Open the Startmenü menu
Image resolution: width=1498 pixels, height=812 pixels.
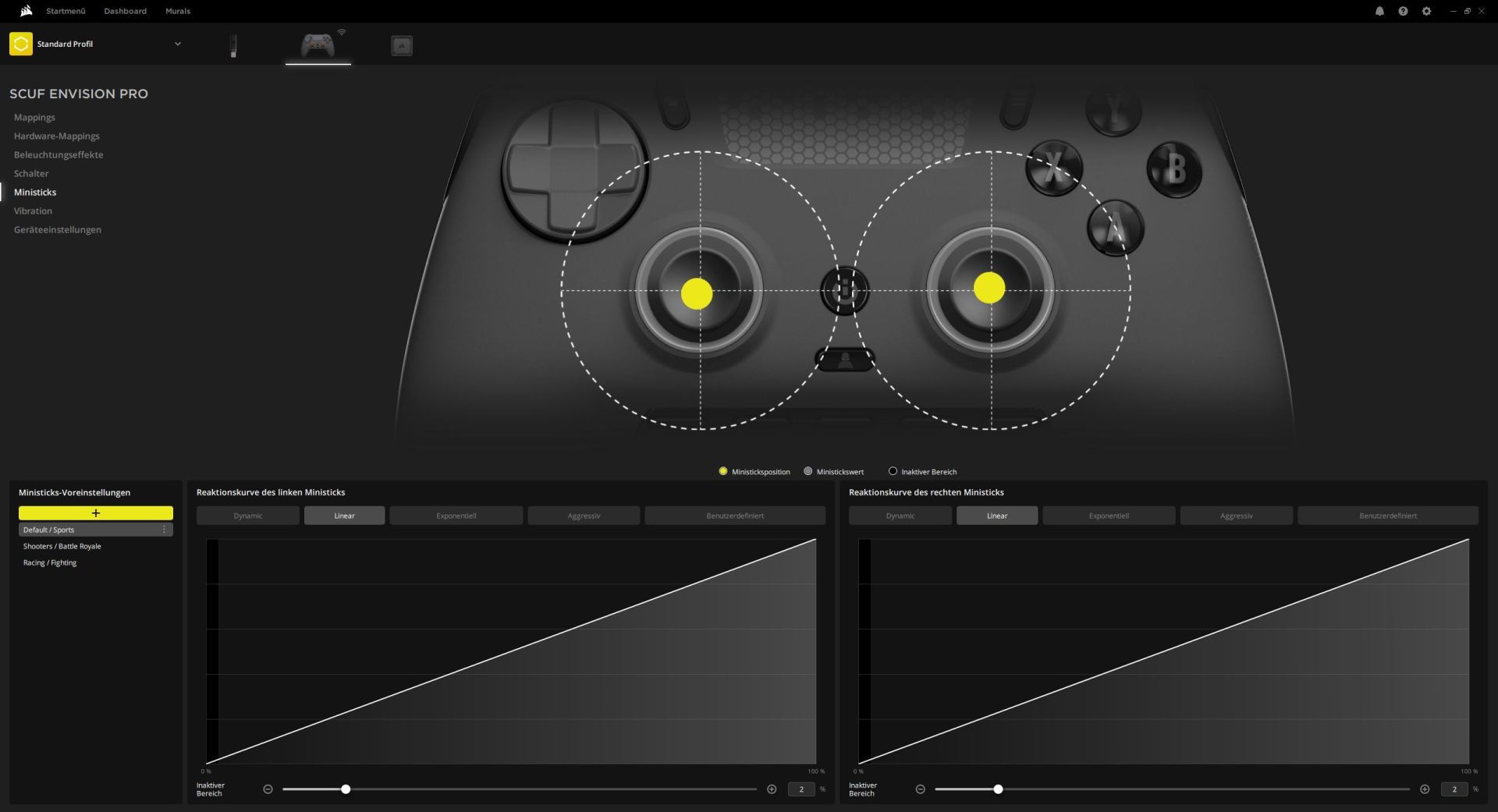coord(66,11)
